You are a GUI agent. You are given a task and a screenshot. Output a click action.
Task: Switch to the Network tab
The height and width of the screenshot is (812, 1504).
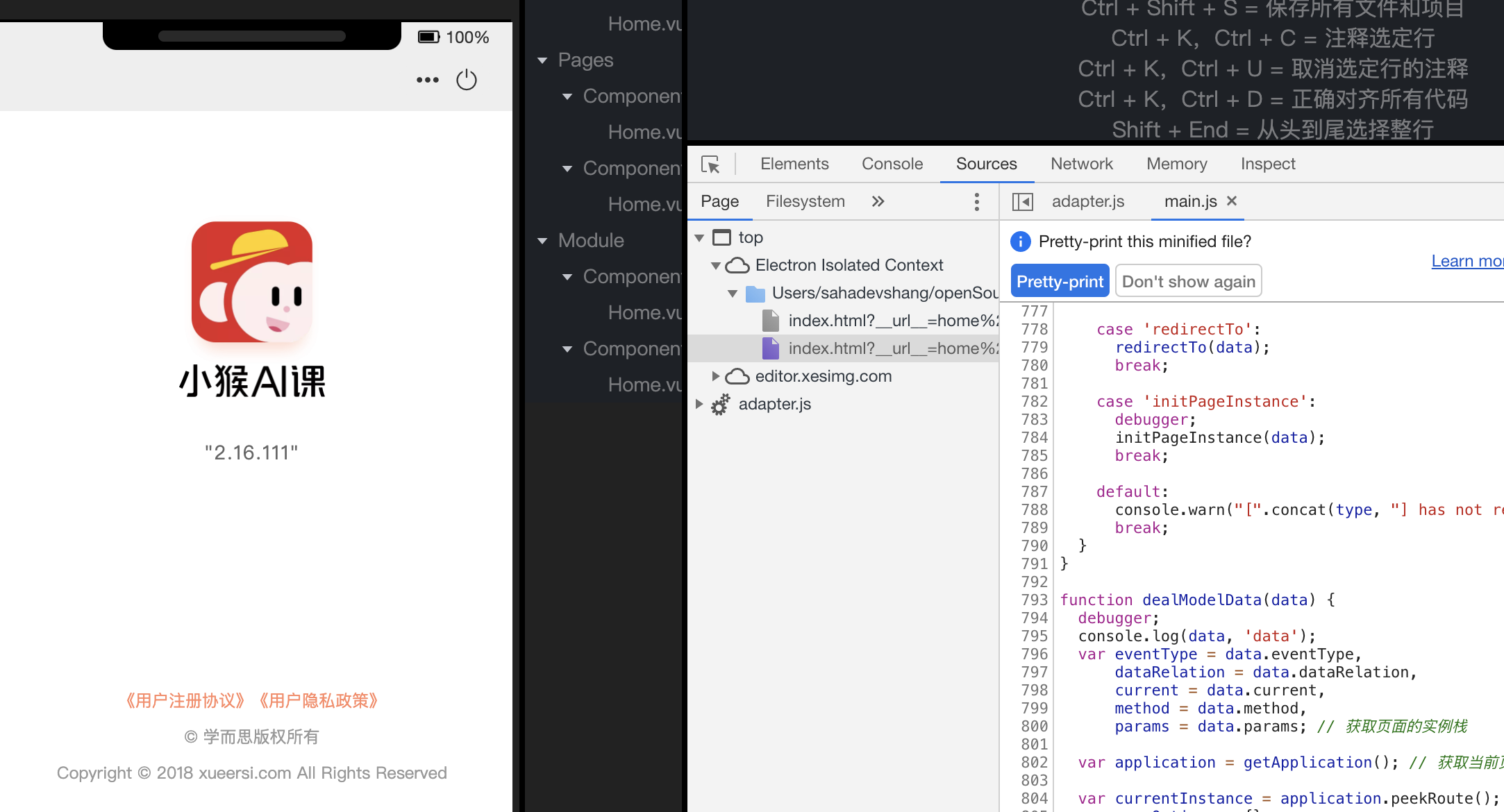pos(1081,164)
